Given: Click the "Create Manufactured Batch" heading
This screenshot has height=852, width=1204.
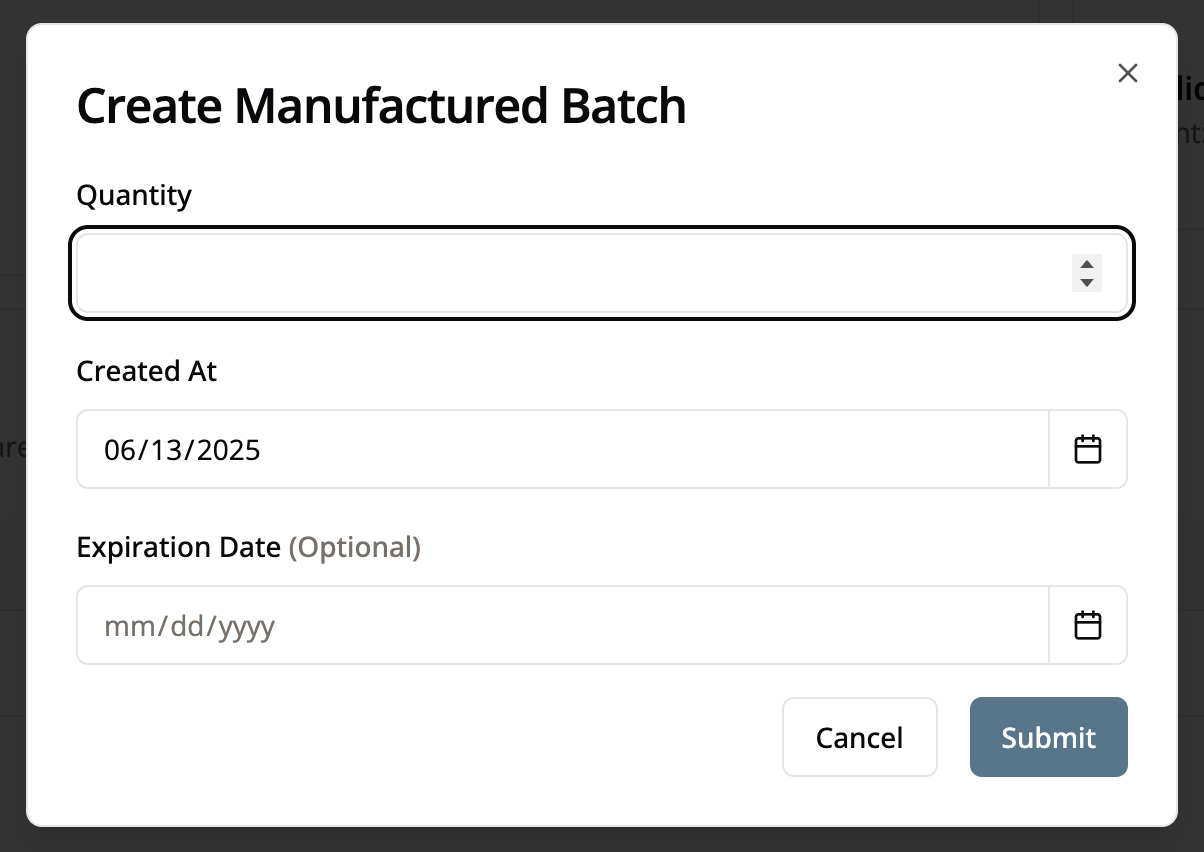Looking at the screenshot, I should (x=381, y=106).
